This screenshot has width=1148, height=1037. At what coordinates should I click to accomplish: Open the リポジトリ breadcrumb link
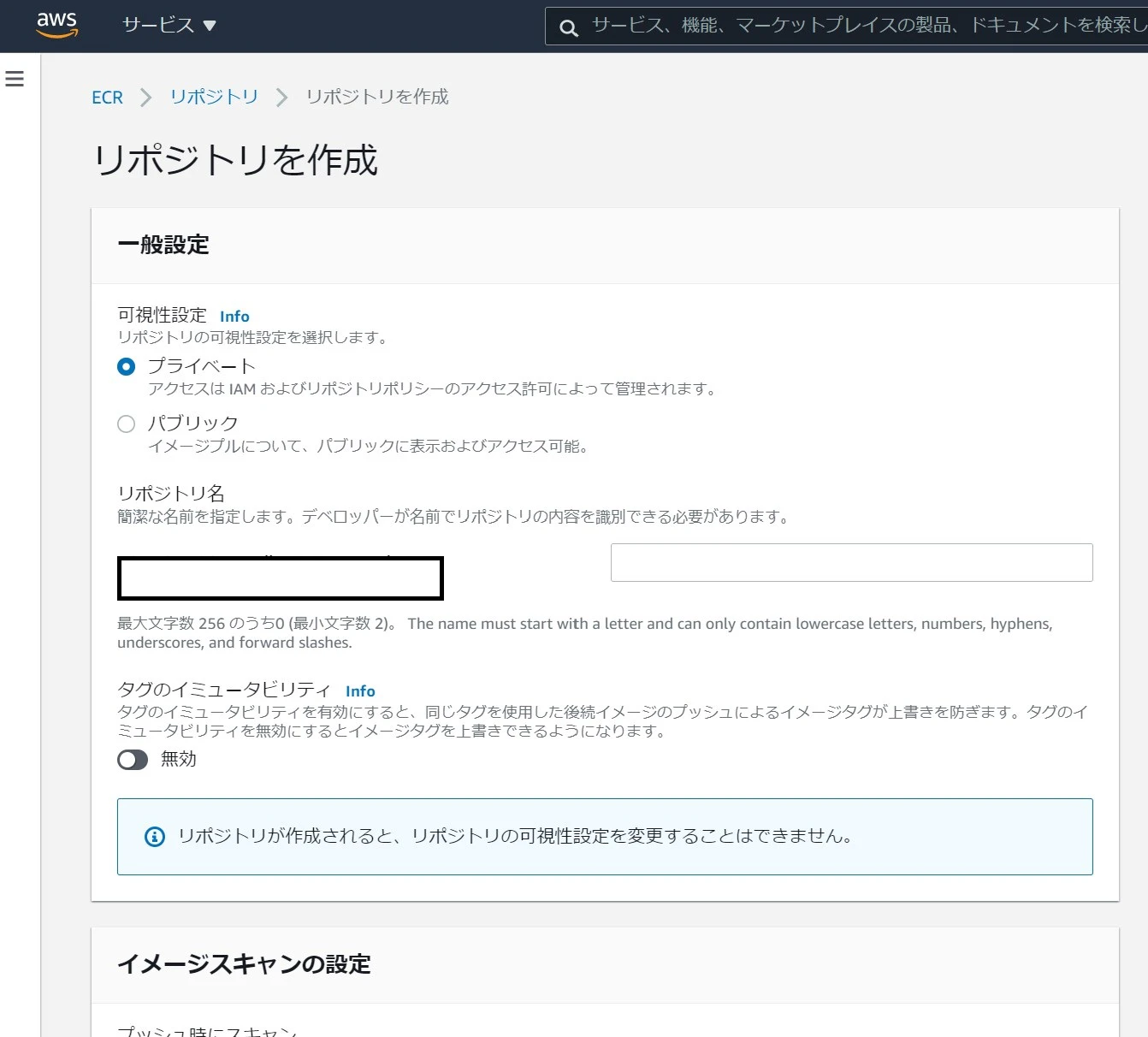point(214,97)
